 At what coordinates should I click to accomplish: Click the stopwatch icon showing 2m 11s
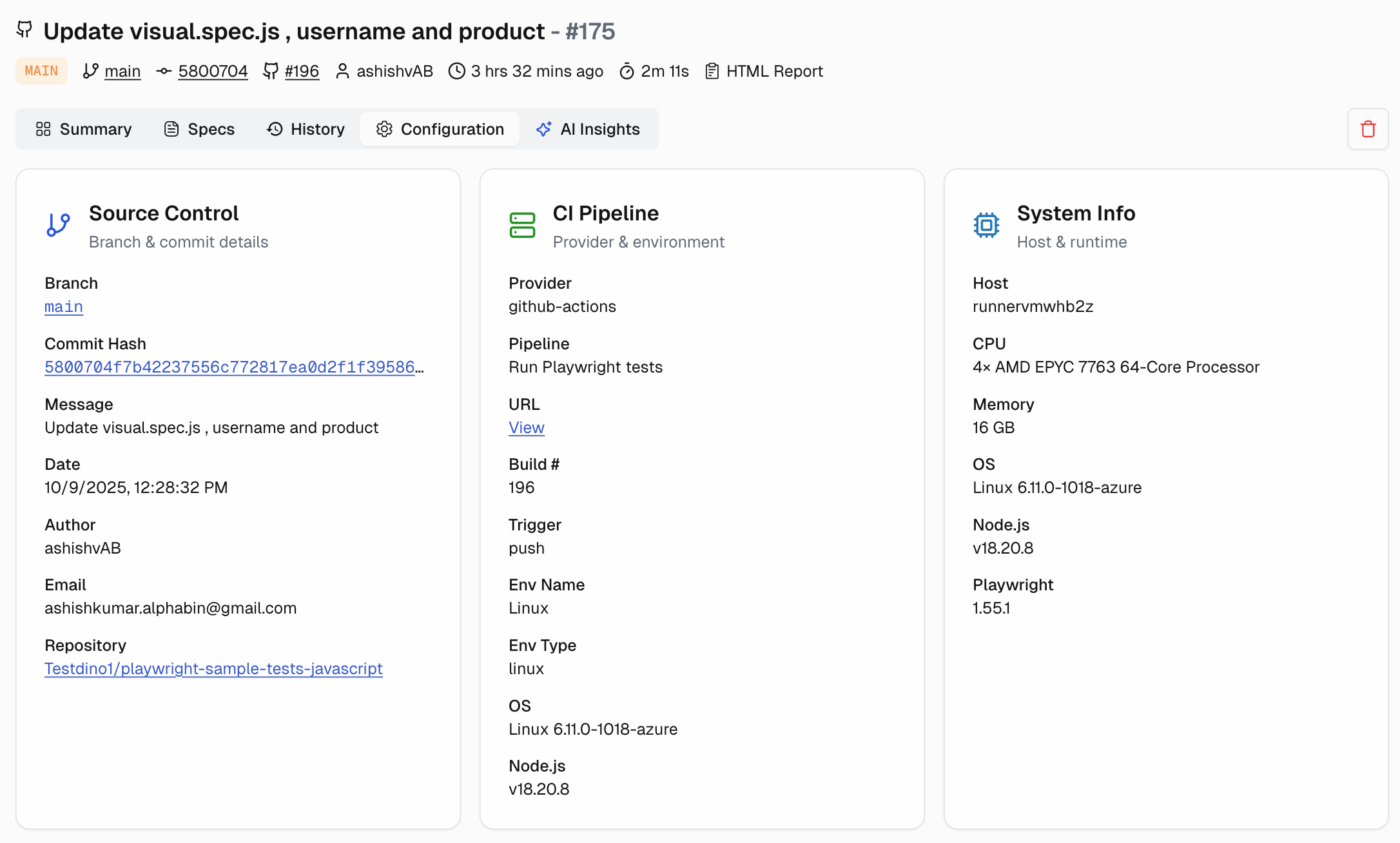pos(626,71)
